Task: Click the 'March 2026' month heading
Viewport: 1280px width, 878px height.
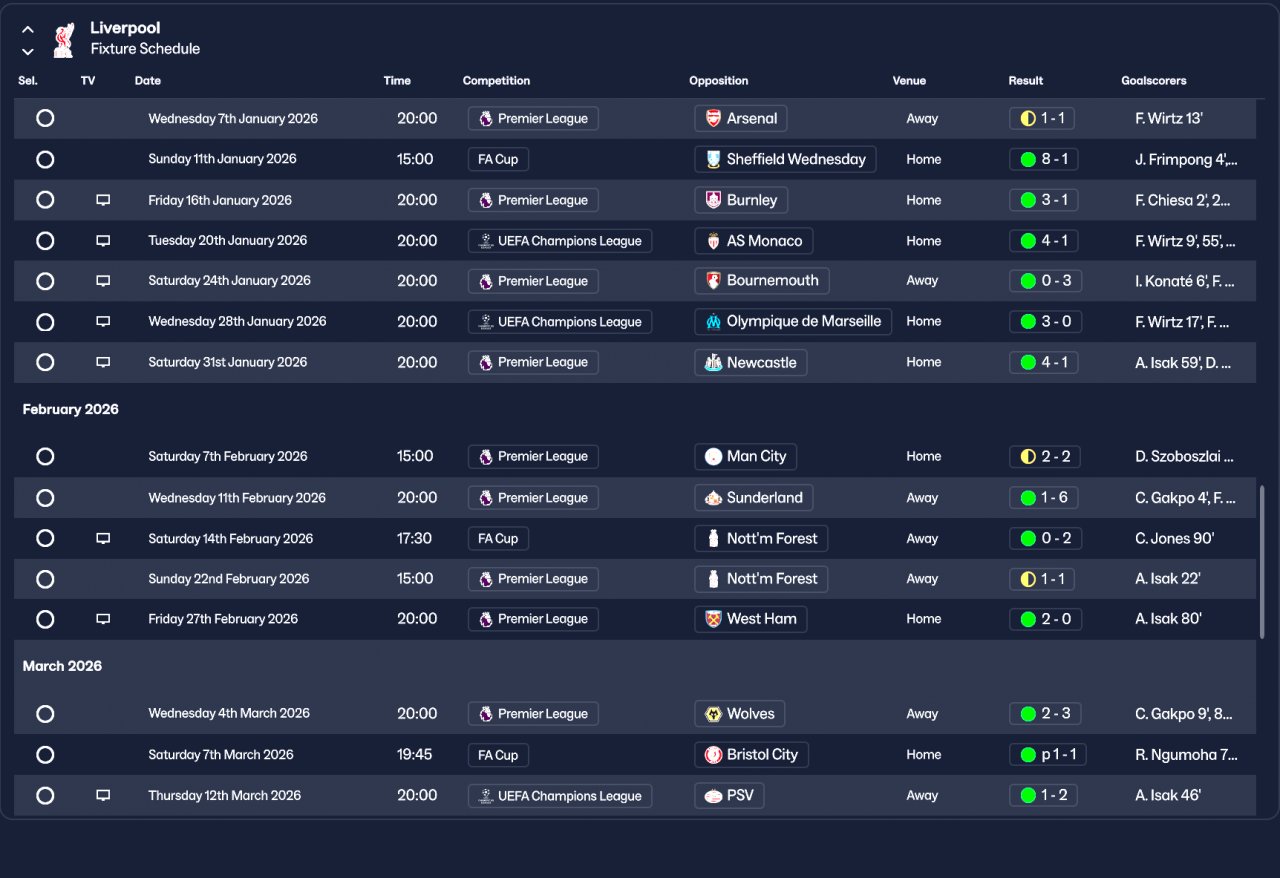Action: (62, 666)
